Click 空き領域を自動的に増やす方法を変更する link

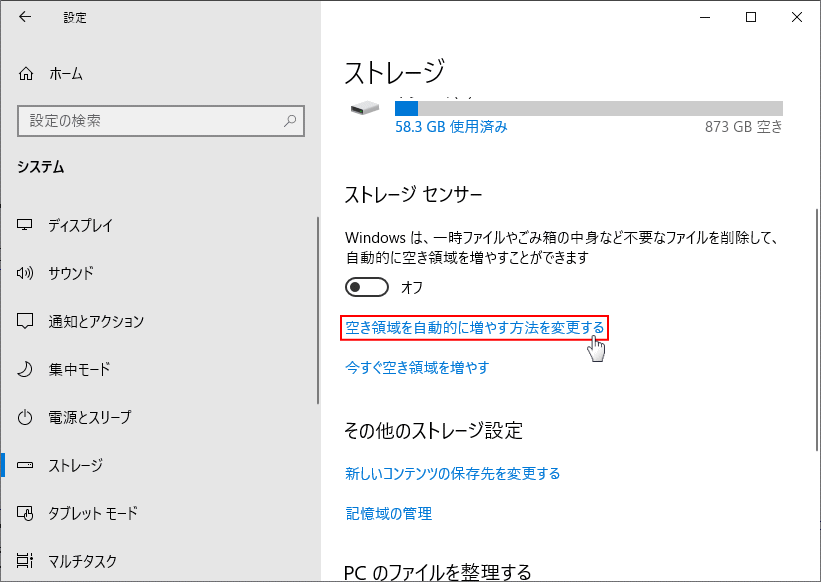(474, 328)
